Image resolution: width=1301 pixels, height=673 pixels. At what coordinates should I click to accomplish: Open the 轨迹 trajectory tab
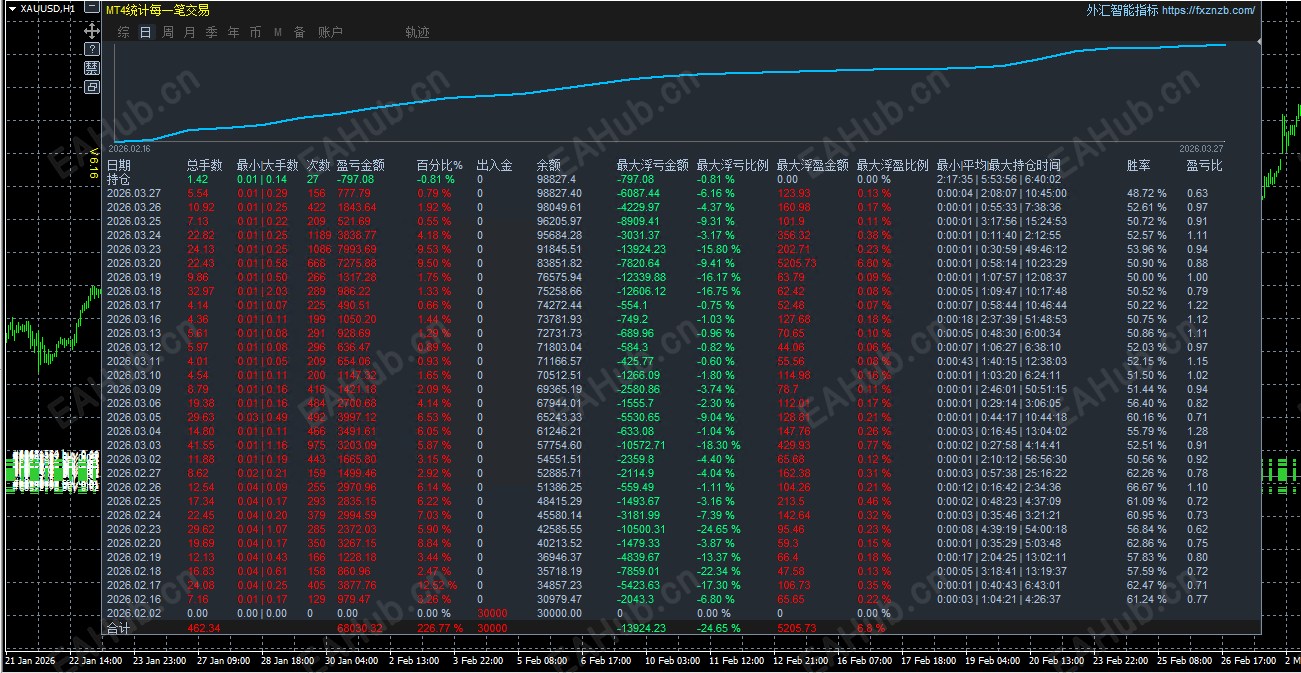(x=417, y=32)
